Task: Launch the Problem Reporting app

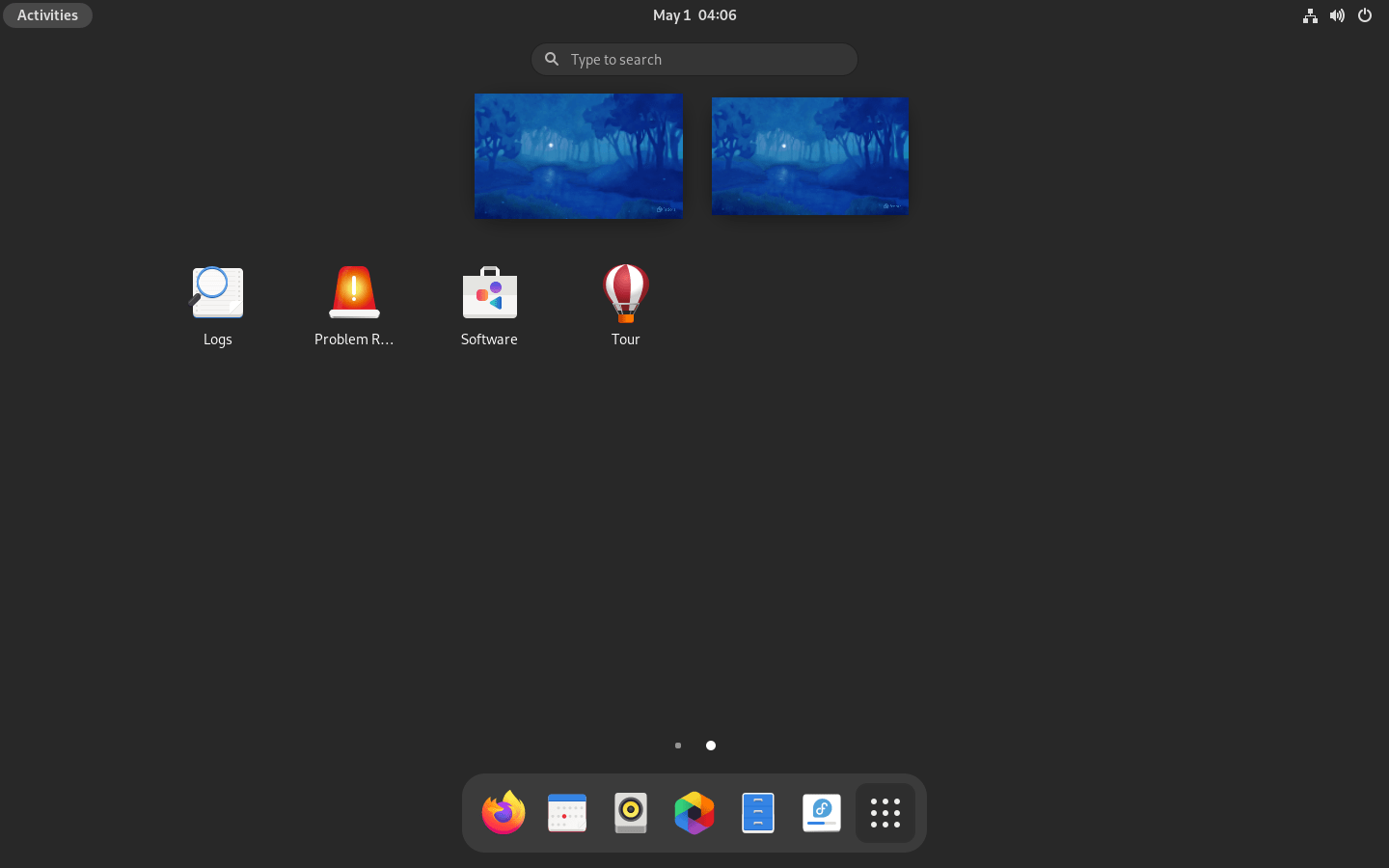Action: tap(354, 305)
